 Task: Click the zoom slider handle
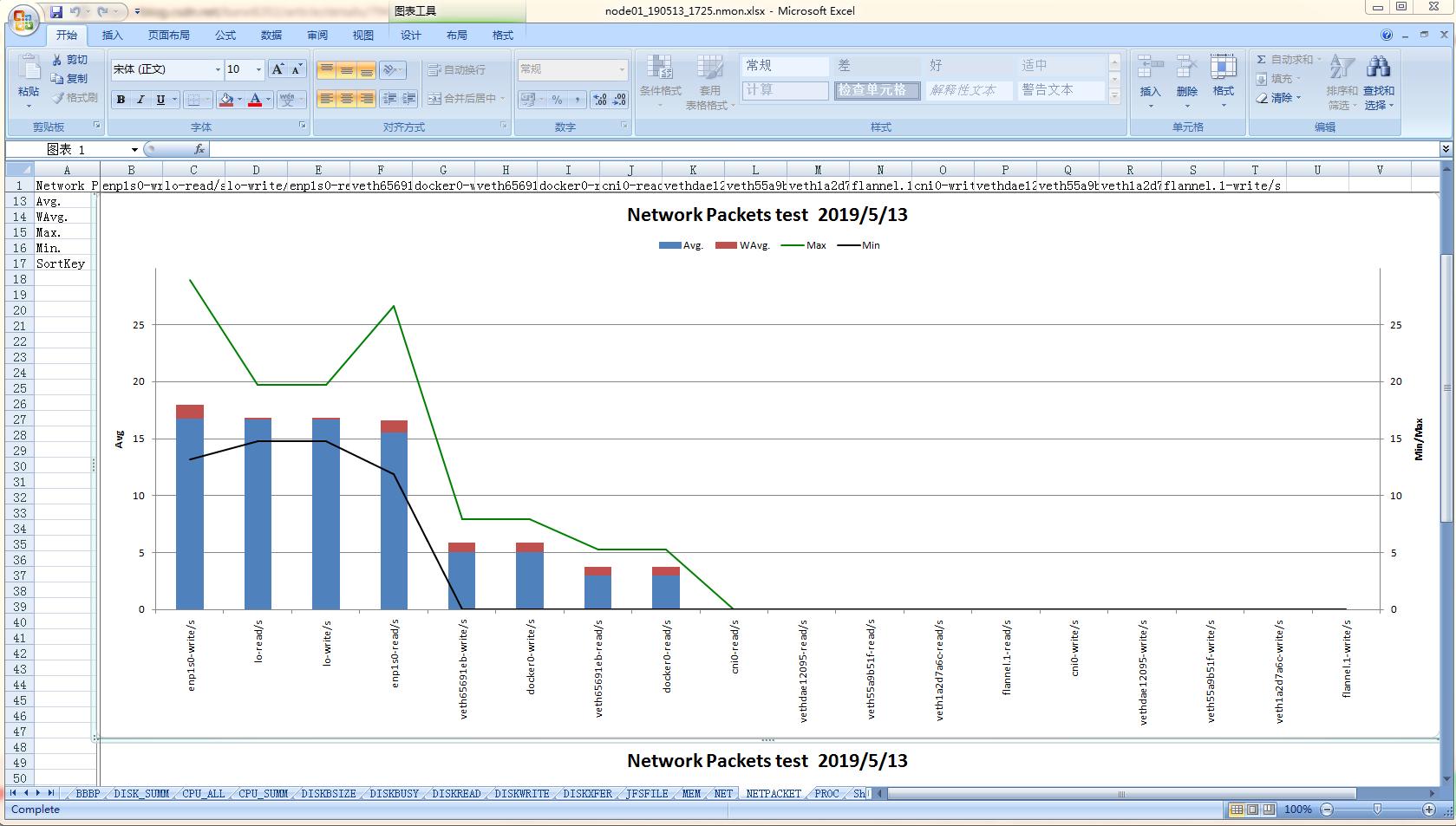point(1377,810)
